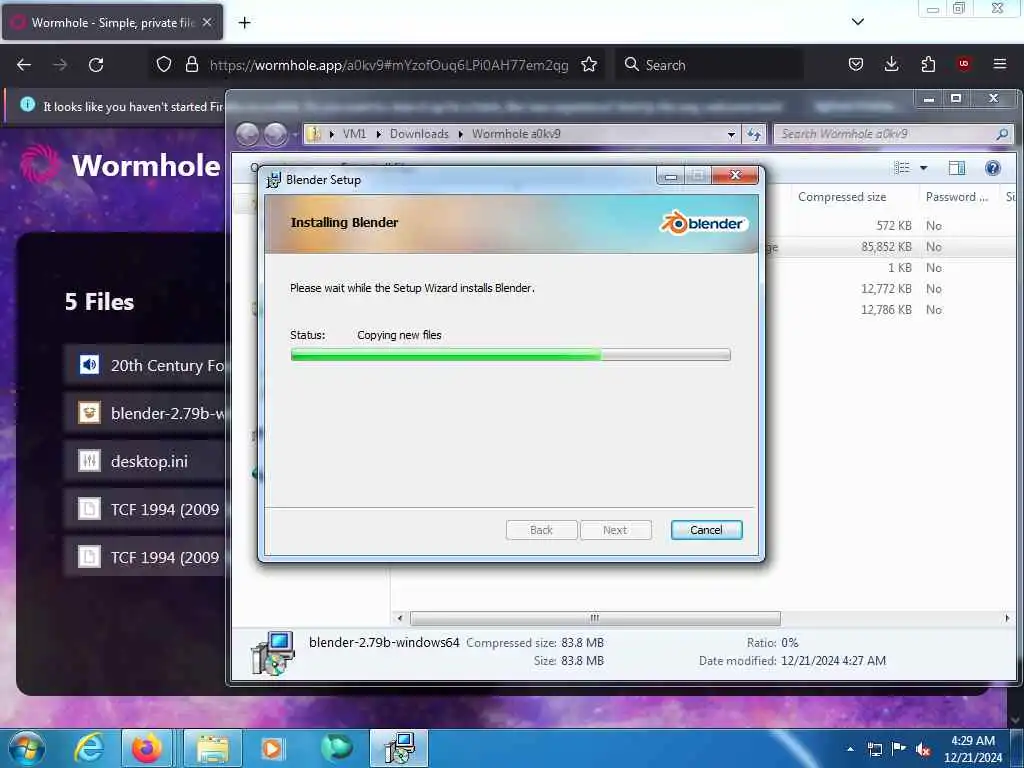
Task: Select desktop.ini in Wormhole list
Action: [145, 461]
